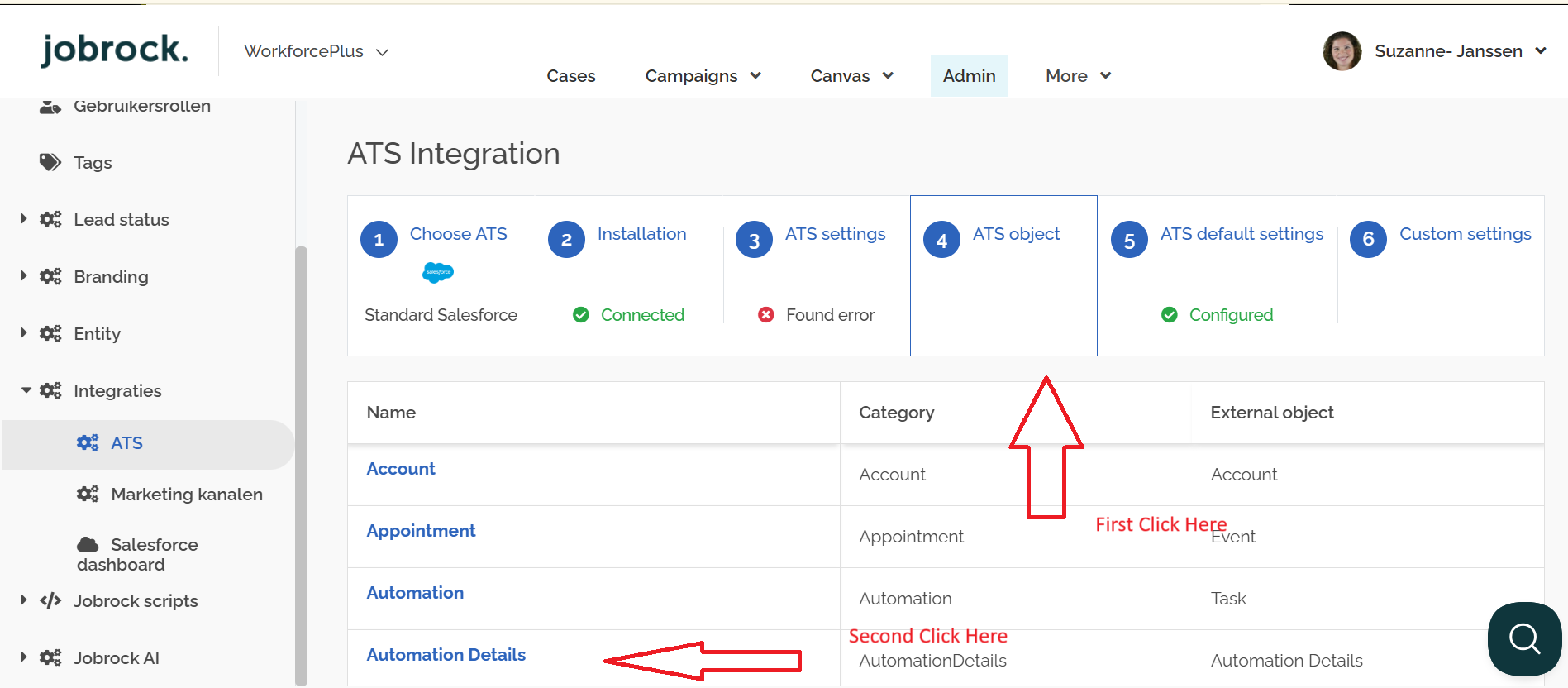Click the Marketing kanalen gears icon
The width and height of the screenshot is (1568, 688).
(88, 494)
